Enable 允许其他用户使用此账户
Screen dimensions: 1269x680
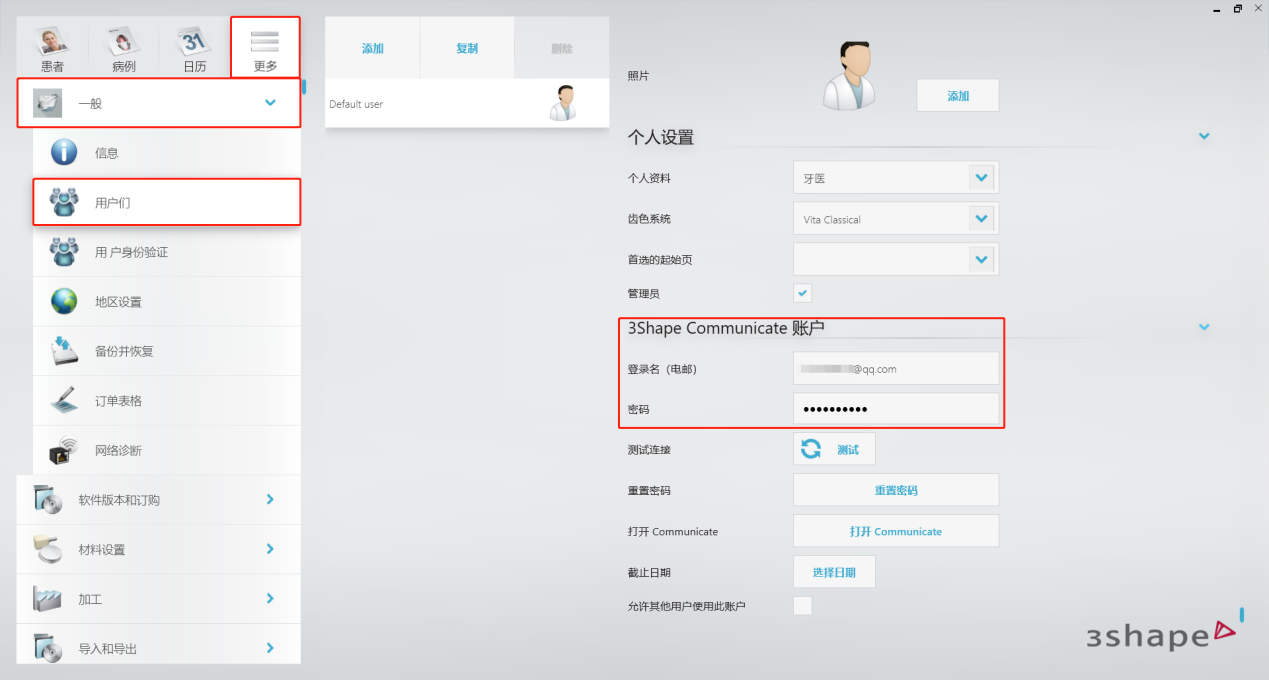[x=802, y=605]
